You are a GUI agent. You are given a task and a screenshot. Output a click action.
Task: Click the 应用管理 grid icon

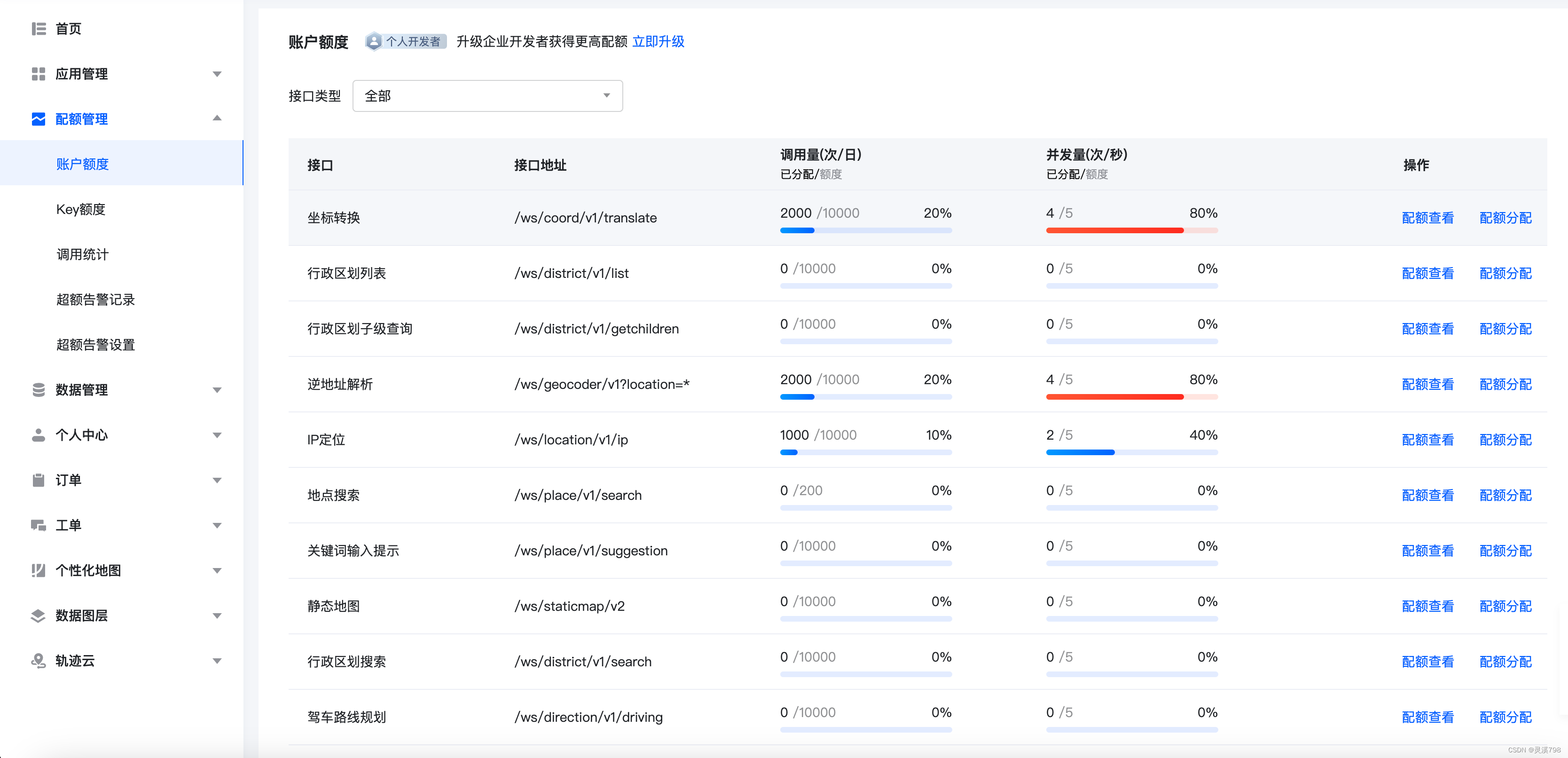(39, 74)
